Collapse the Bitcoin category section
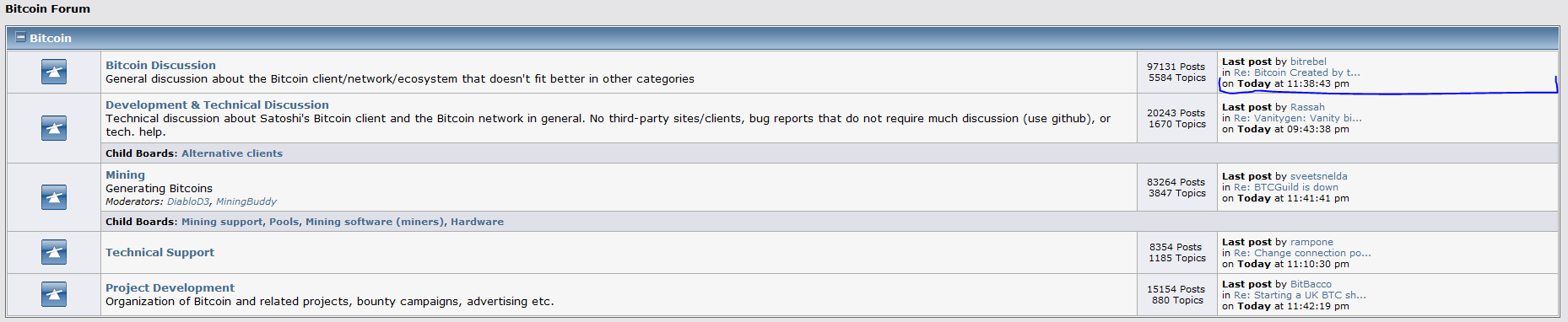The image size is (1568, 322). 21,37
